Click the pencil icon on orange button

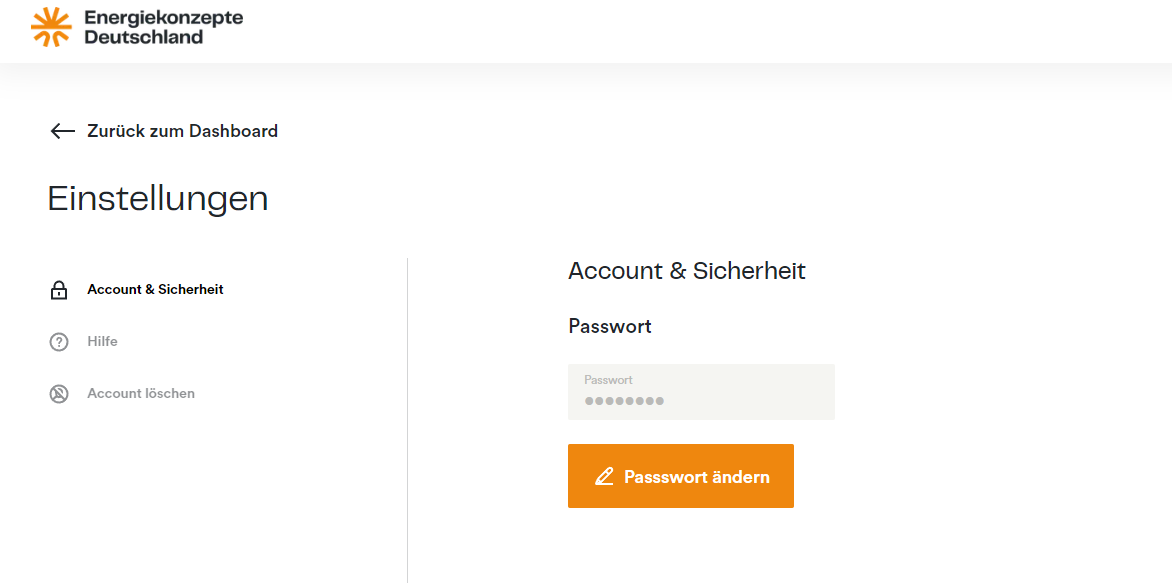[x=604, y=476]
